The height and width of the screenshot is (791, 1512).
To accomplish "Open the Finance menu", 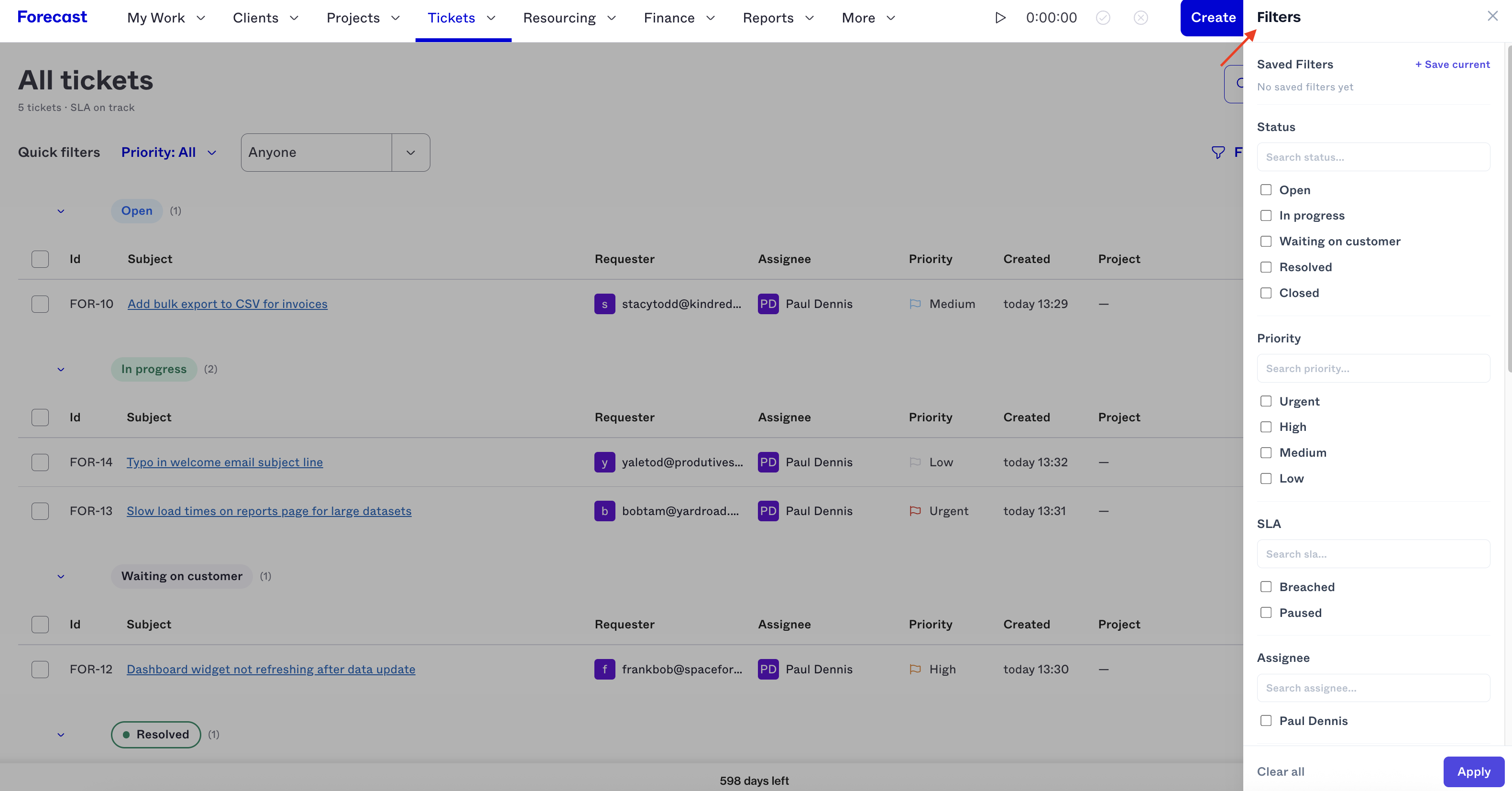I will [x=679, y=18].
